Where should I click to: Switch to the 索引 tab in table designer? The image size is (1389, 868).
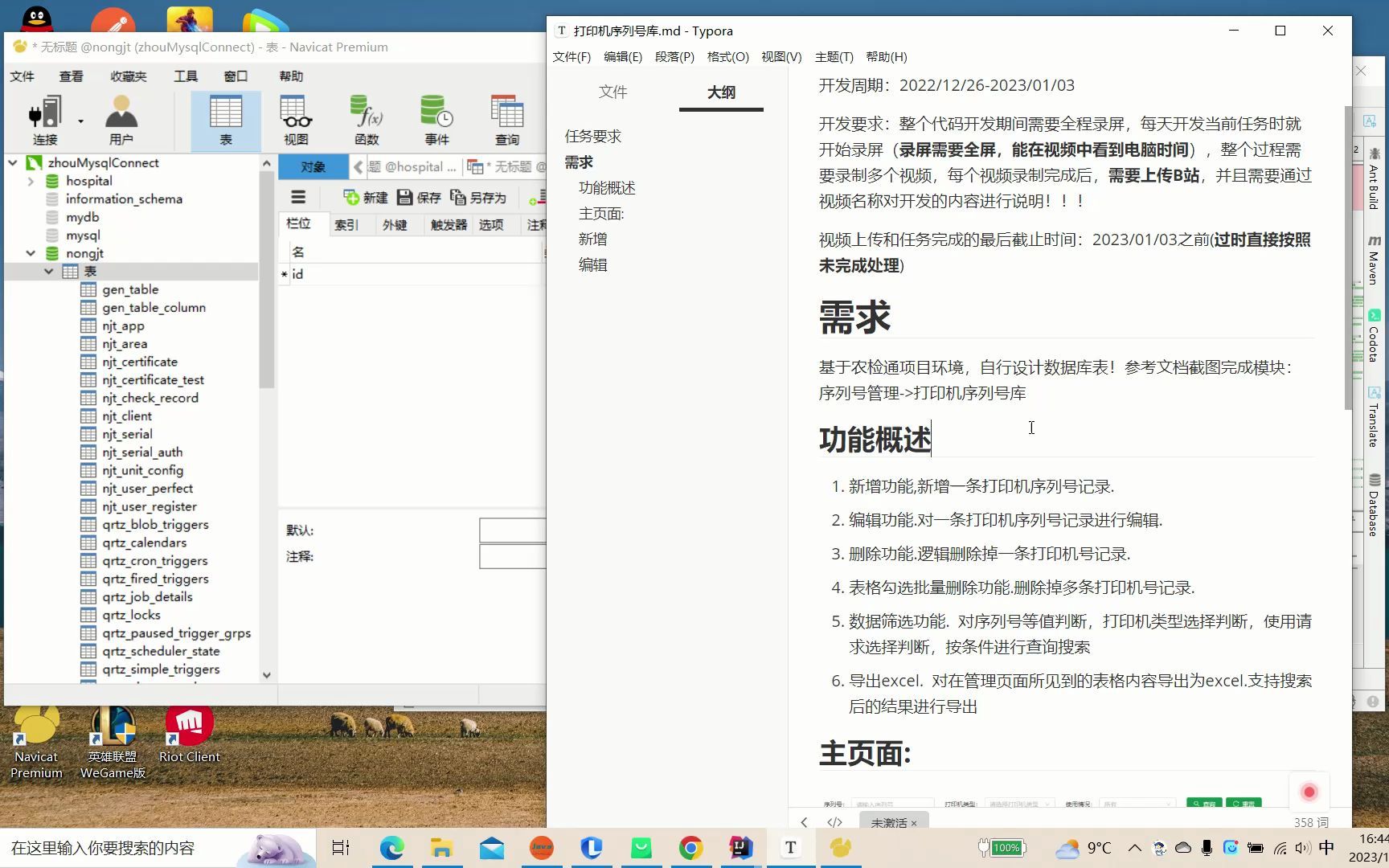pyautogui.click(x=348, y=225)
